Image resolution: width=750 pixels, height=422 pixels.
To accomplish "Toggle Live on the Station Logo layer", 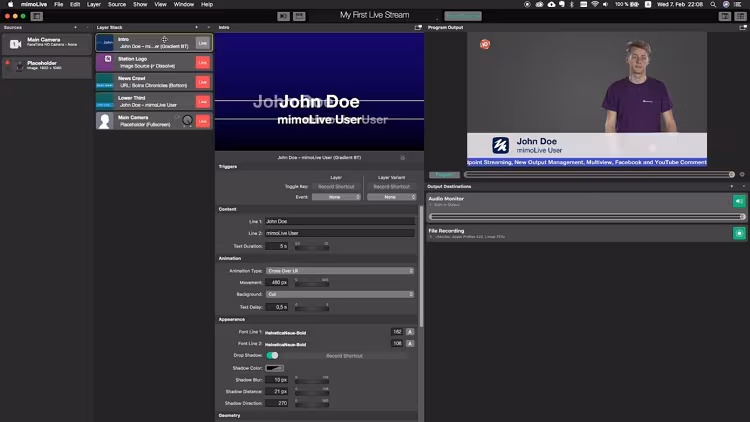I will click(203, 62).
